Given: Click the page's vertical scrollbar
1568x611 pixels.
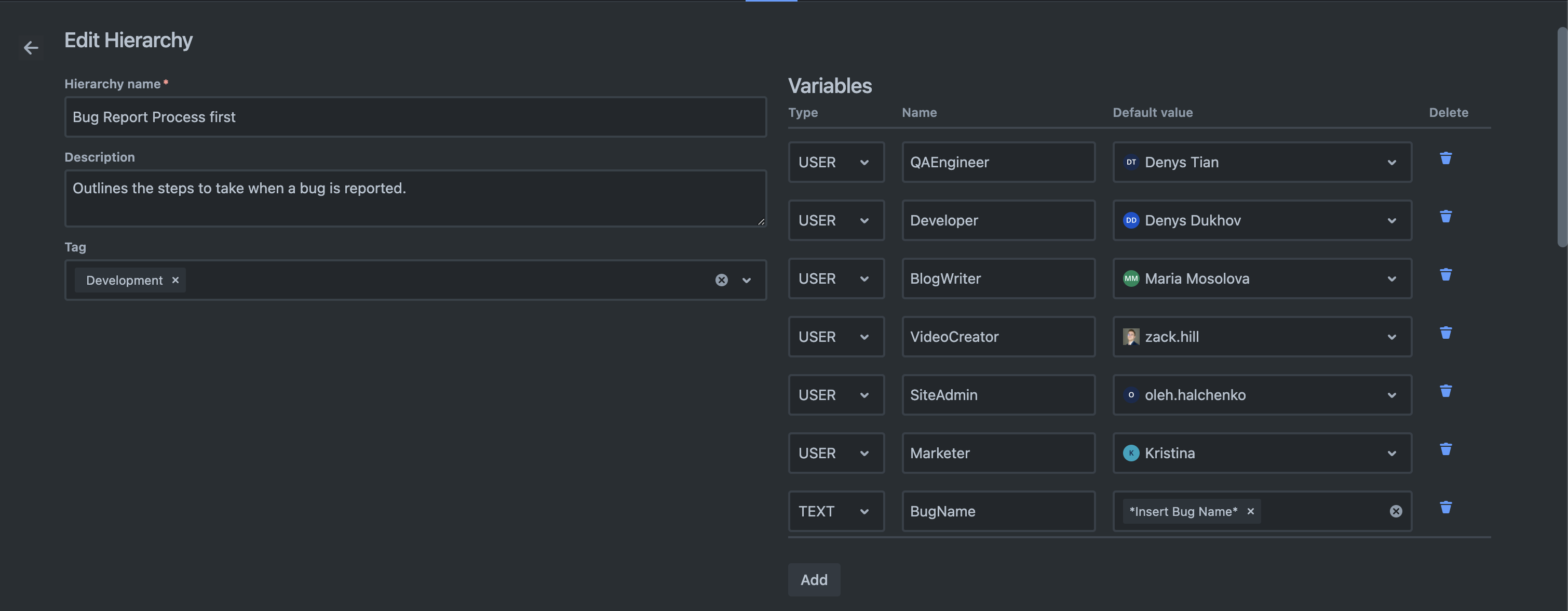Looking at the screenshot, I should click(1562, 137).
